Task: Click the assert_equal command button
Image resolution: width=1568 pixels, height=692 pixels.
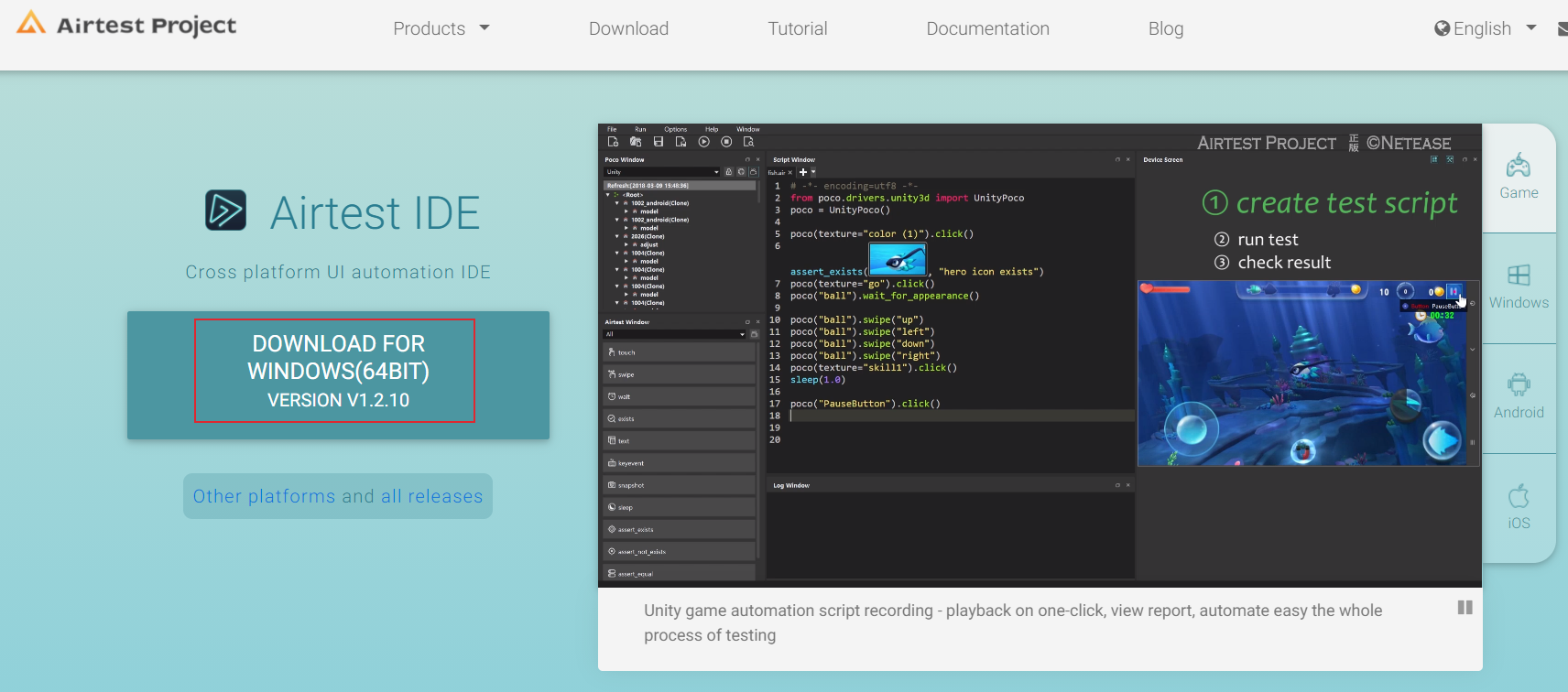Action: 679,573
